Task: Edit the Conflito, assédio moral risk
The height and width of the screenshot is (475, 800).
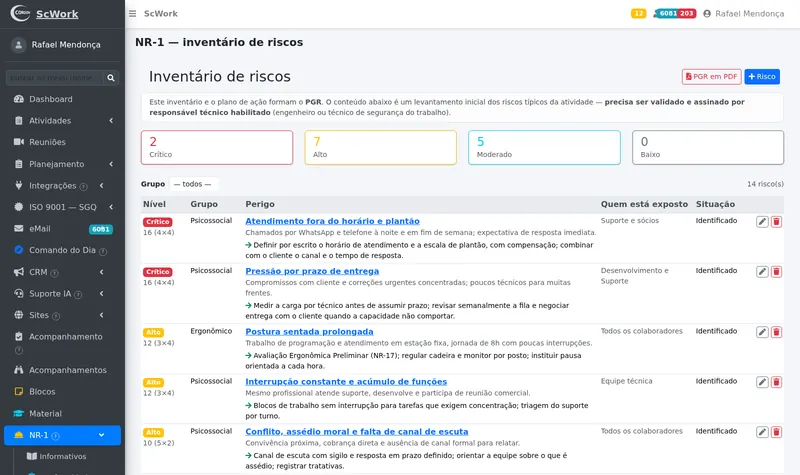Action: [x=762, y=432]
